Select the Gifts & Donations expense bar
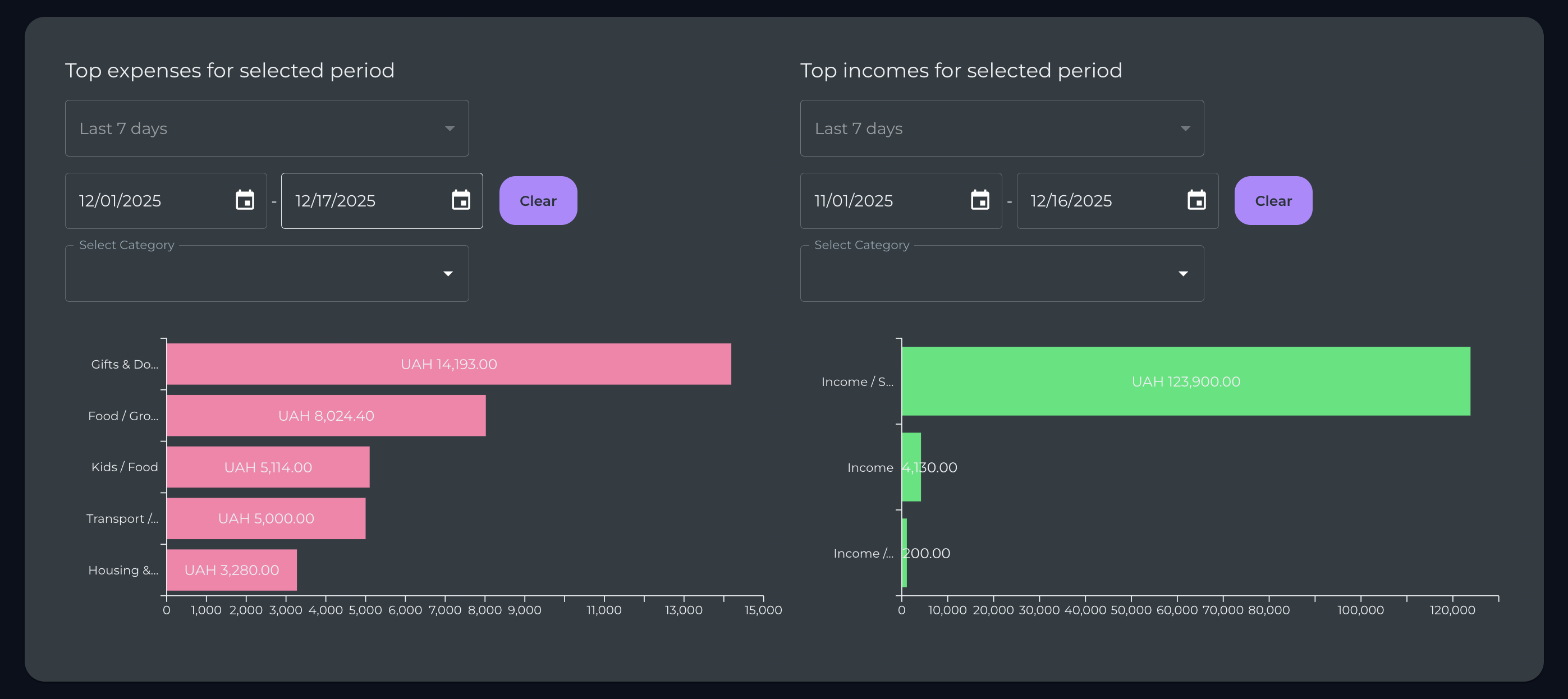Image resolution: width=1568 pixels, height=699 pixels. coord(448,365)
